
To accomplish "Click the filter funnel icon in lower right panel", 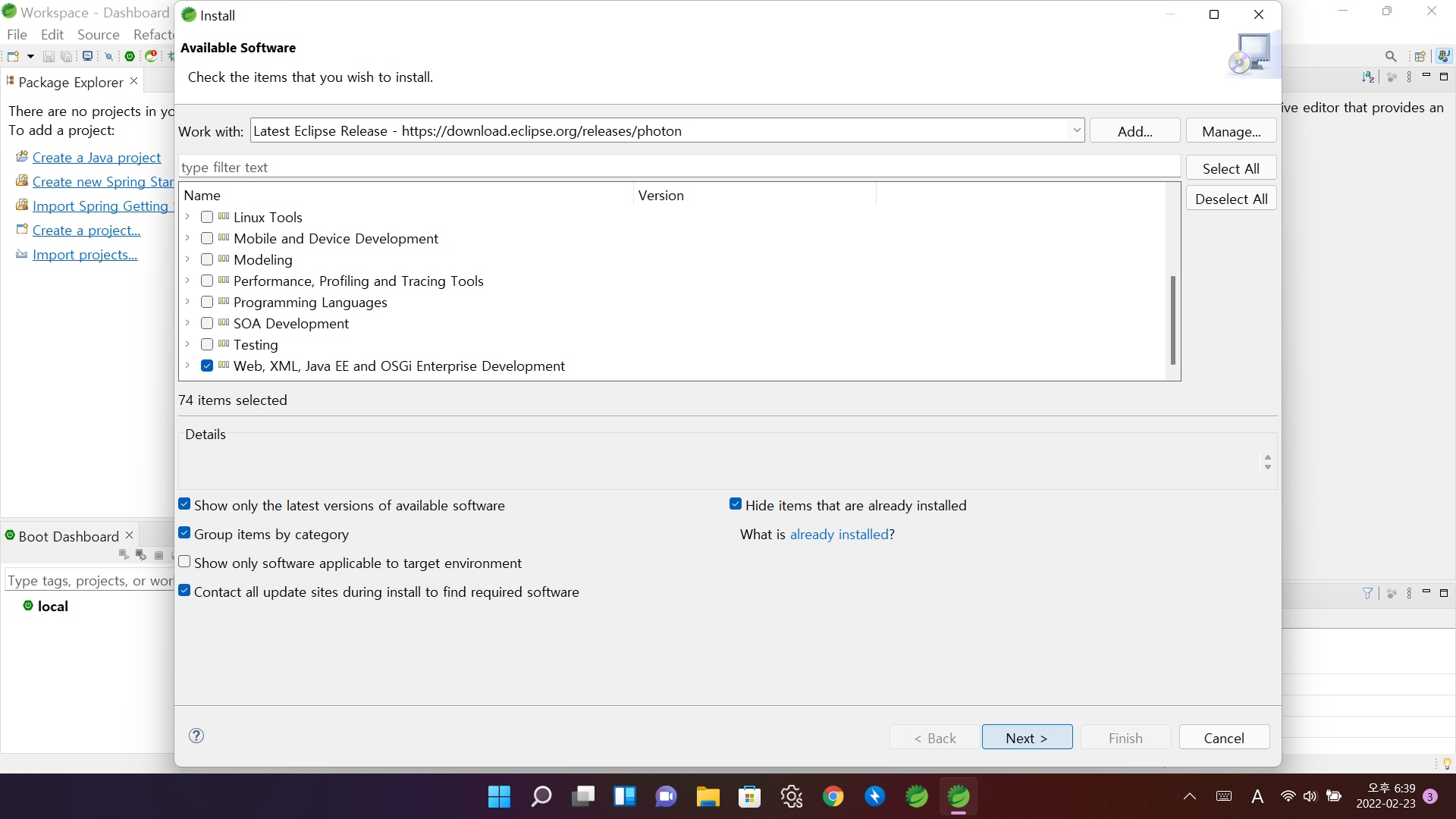I will (1367, 593).
